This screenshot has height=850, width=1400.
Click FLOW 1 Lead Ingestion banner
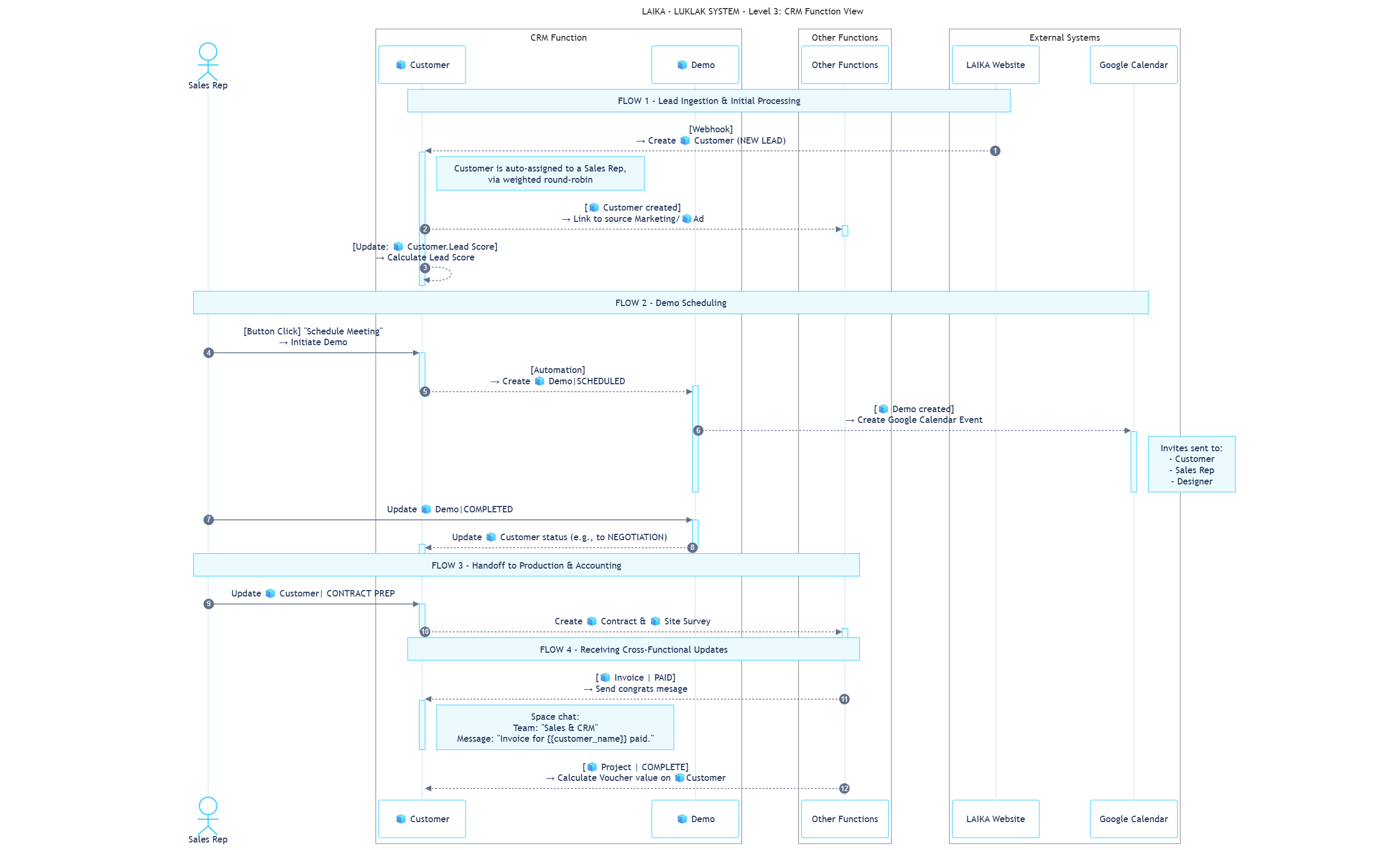708,101
